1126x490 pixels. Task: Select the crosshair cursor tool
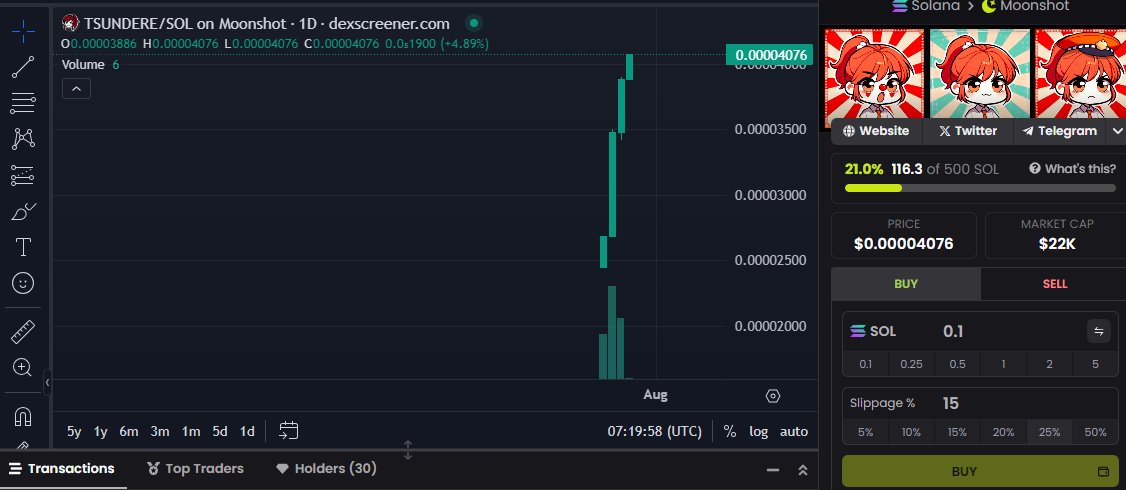tap(23, 31)
